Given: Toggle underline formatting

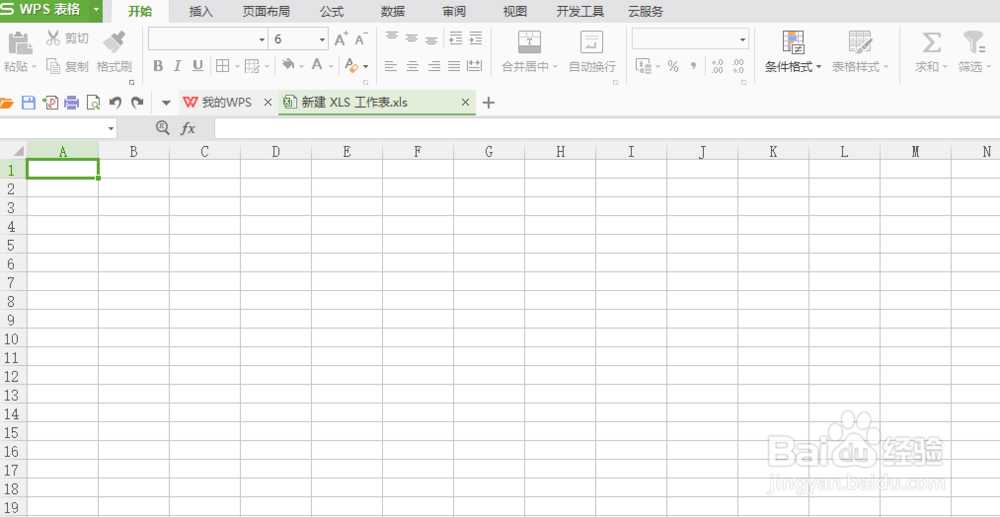Looking at the screenshot, I should click(x=198, y=66).
